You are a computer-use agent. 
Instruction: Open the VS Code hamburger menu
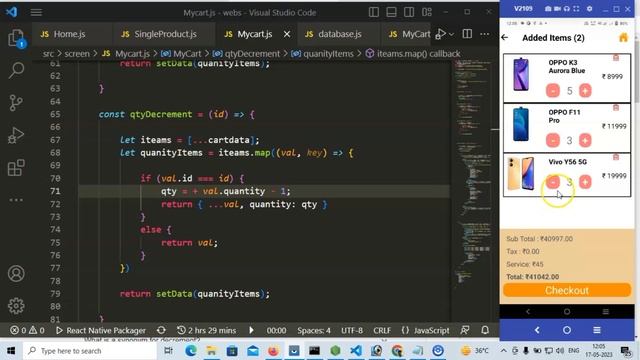(x=36, y=12)
